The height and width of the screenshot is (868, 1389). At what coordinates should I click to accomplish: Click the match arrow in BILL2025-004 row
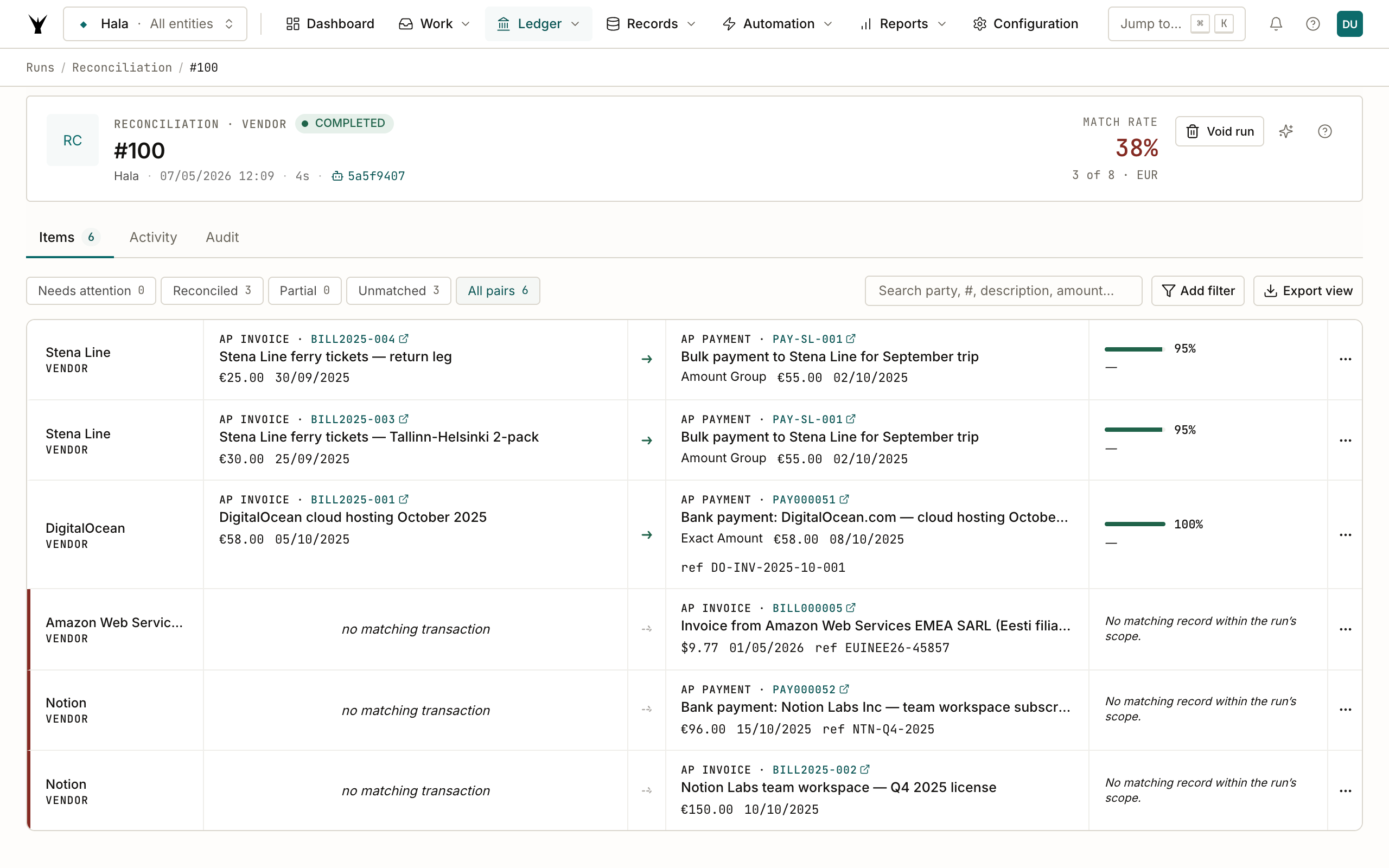pyautogui.click(x=647, y=359)
